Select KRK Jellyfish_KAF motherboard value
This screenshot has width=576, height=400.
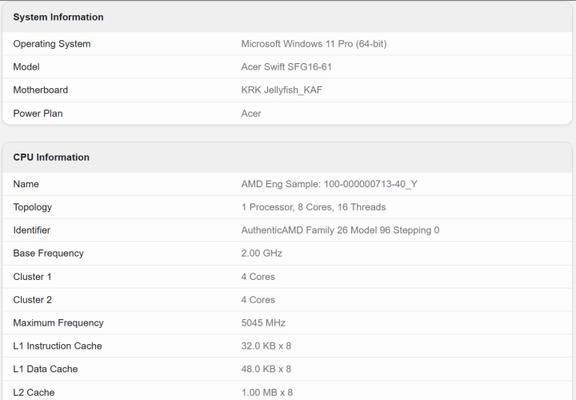[282, 90]
